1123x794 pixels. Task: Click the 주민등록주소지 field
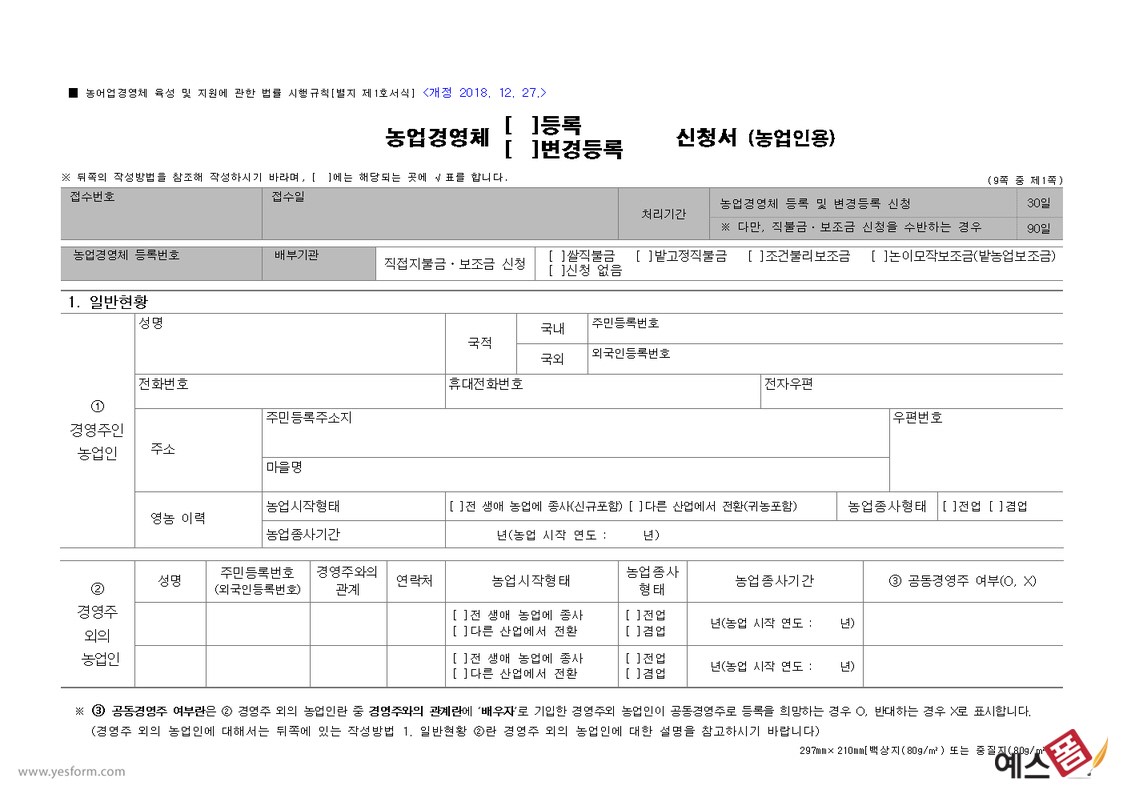(x=576, y=433)
